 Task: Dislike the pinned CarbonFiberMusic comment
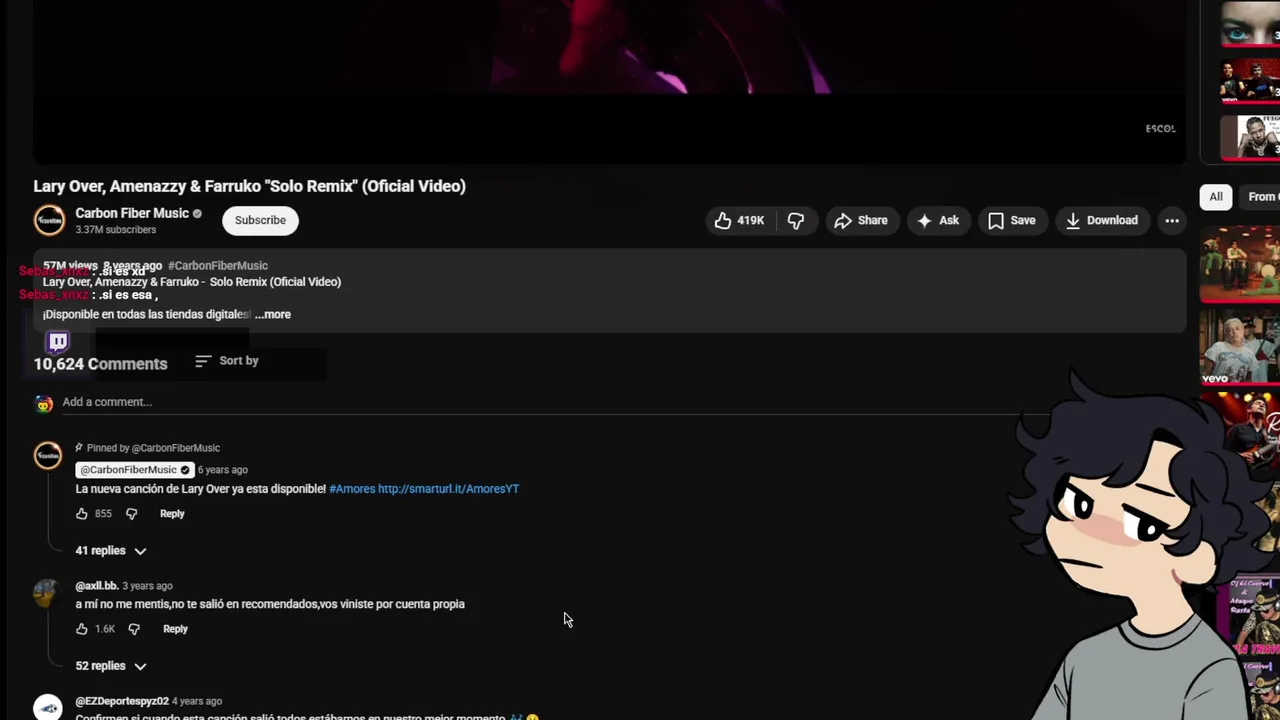pyautogui.click(x=131, y=514)
